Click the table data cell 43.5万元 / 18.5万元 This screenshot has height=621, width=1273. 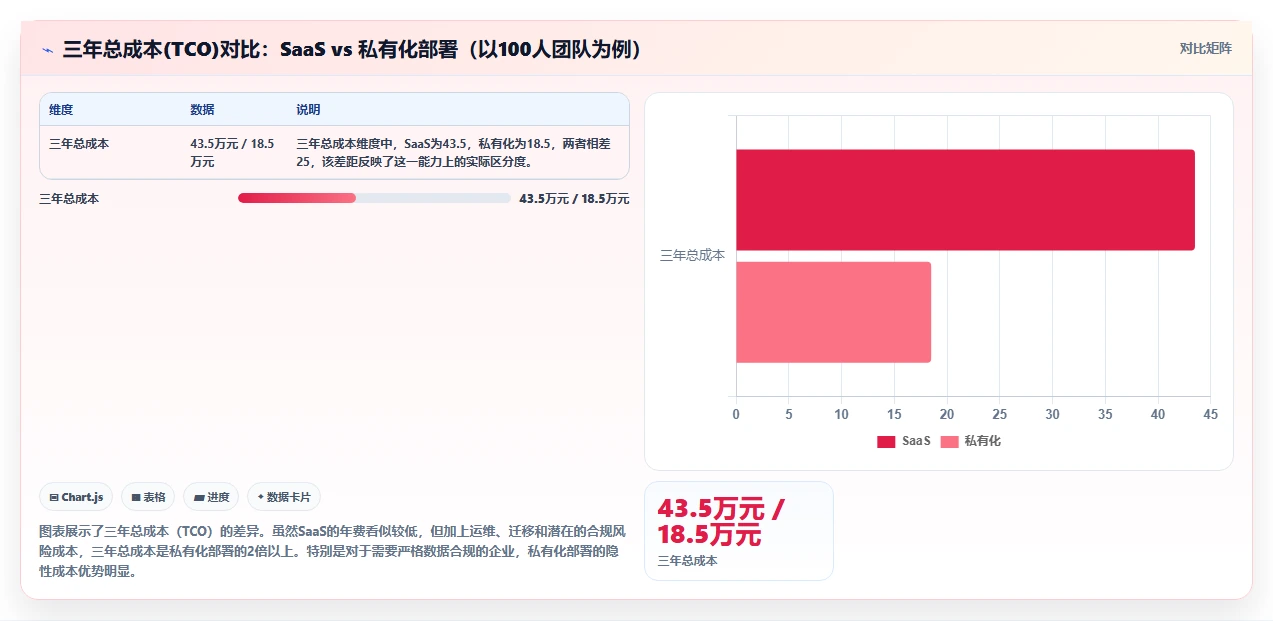233,152
